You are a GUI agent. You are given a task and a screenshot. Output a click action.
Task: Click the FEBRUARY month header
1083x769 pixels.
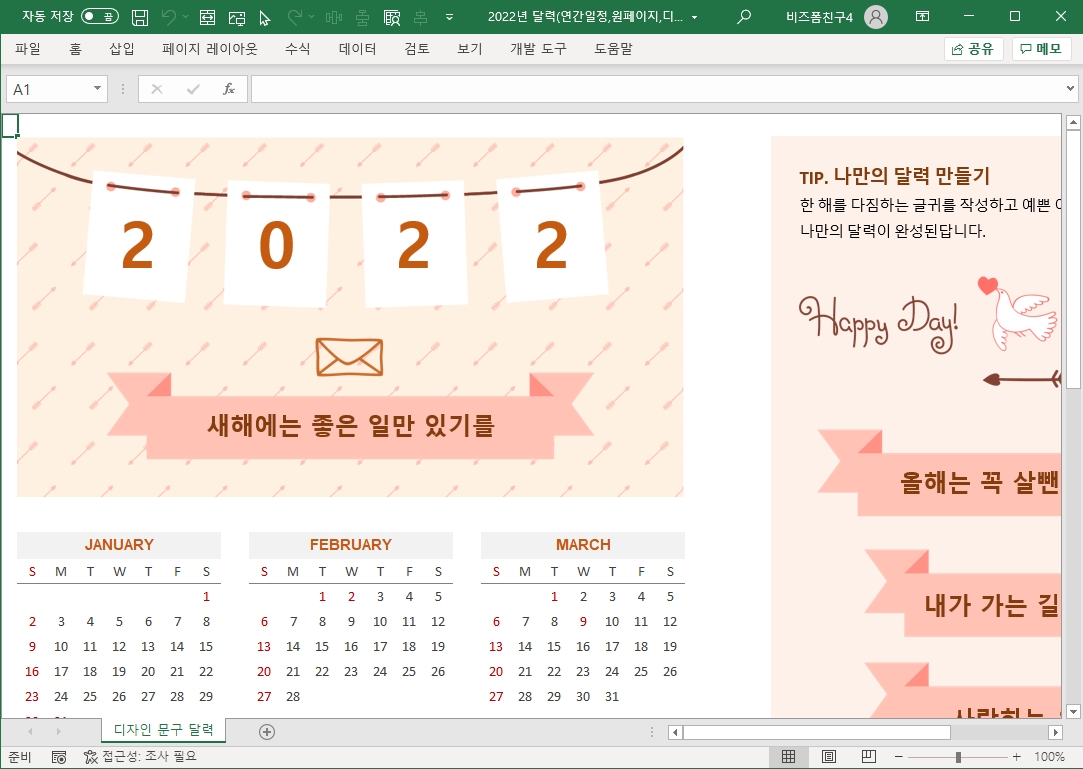351,544
